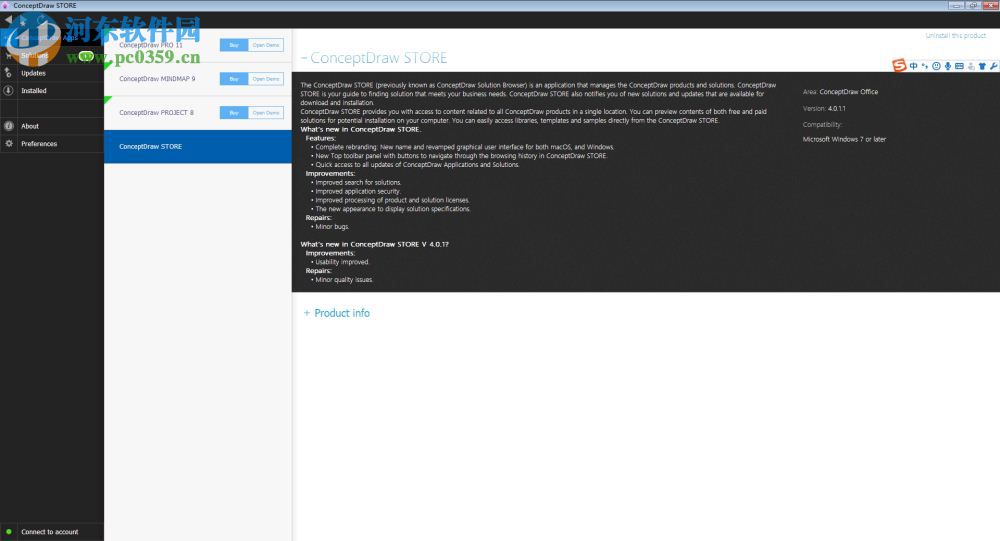Expand the Product info section
1000x541 pixels.
337,313
